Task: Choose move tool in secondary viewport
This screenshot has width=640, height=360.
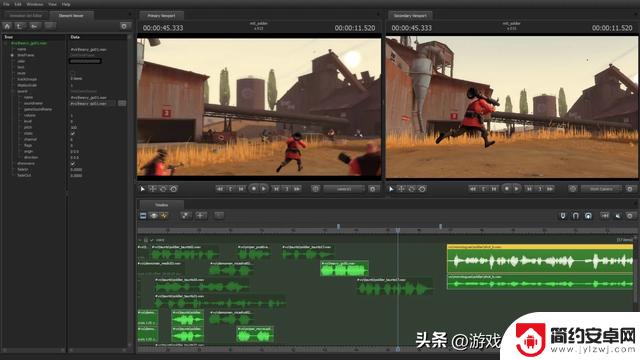Action: click(x=402, y=189)
